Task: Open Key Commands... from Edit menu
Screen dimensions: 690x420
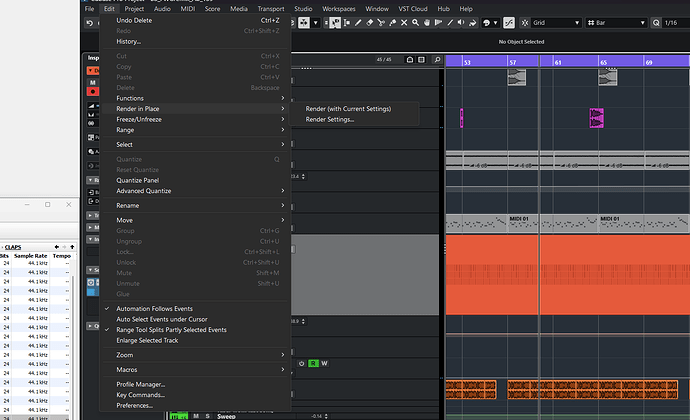Action: pos(141,394)
